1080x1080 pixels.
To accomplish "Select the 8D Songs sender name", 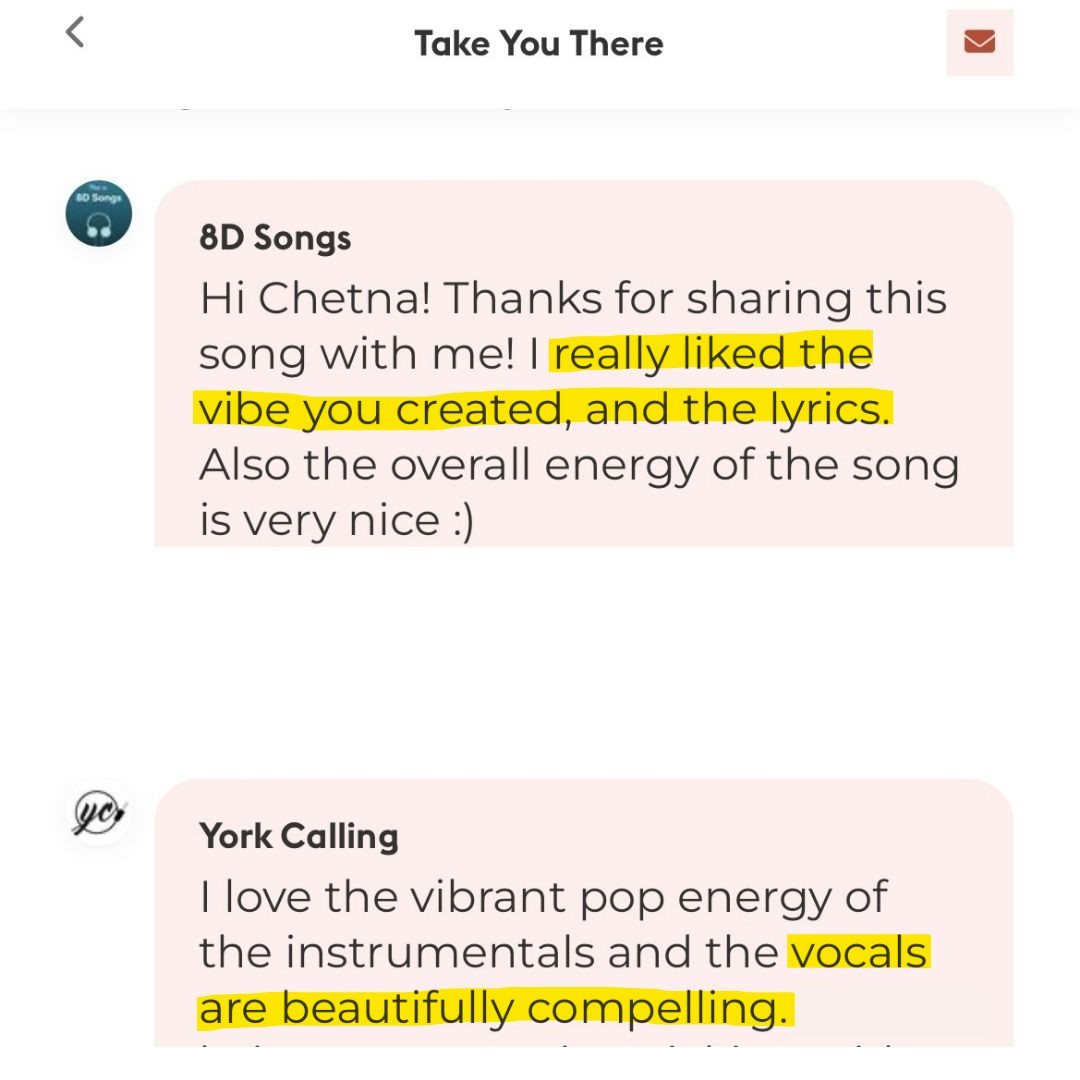I will [275, 238].
